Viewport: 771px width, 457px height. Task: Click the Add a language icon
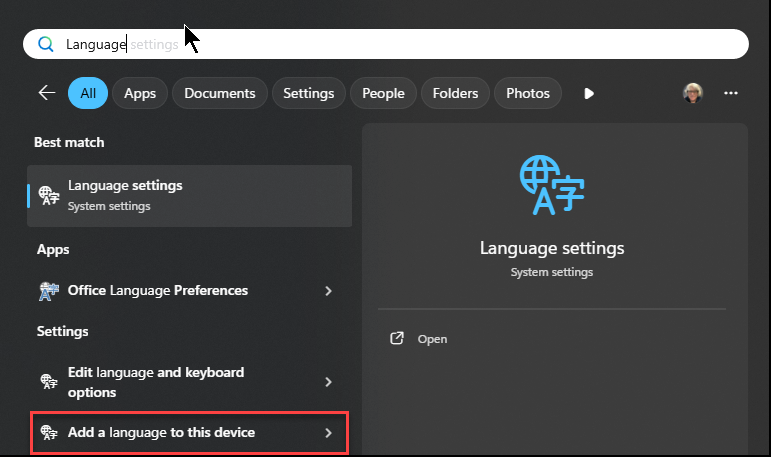coord(49,432)
